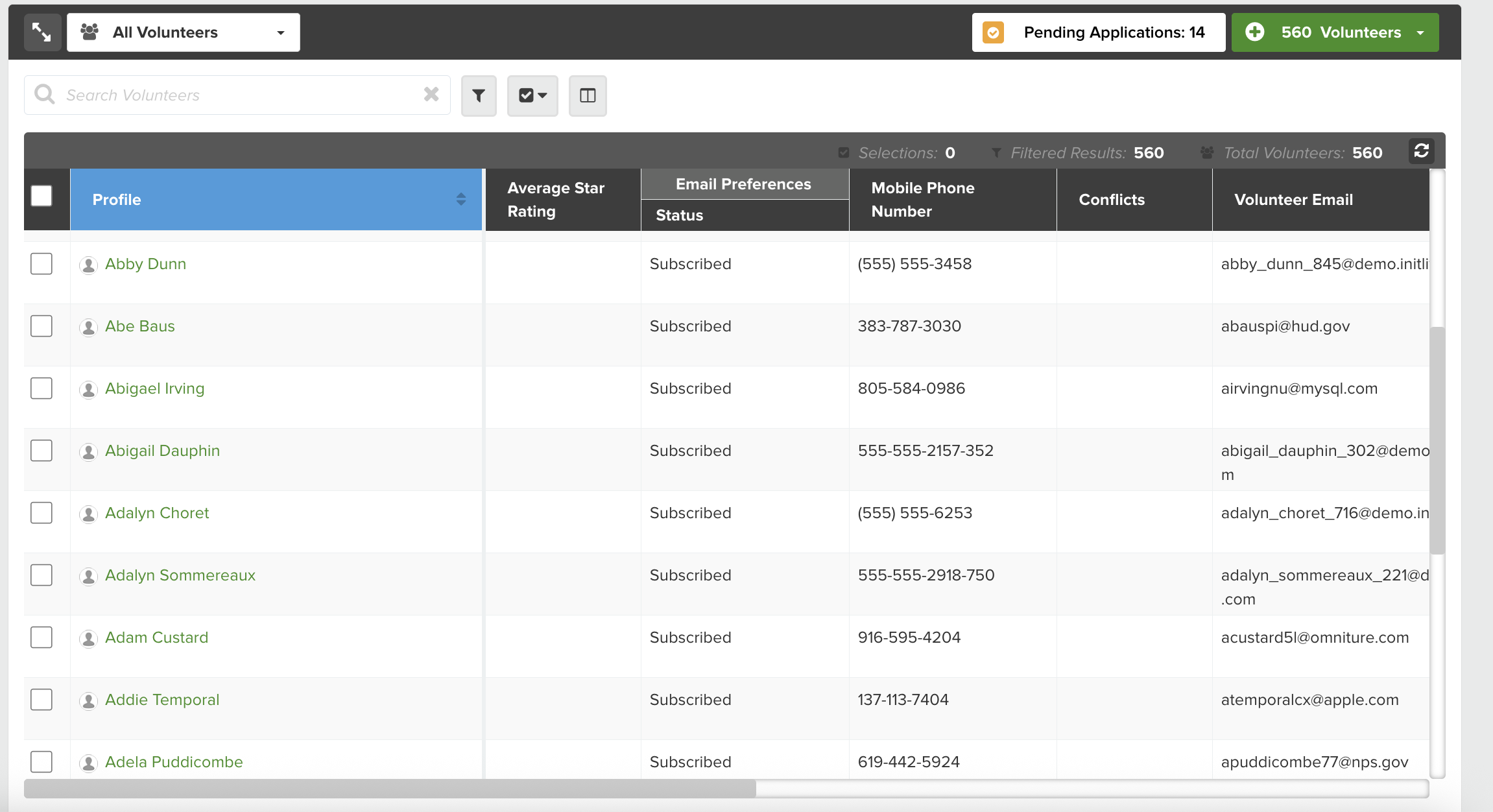Open Abigail Dauphin's profile link

coord(162,450)
